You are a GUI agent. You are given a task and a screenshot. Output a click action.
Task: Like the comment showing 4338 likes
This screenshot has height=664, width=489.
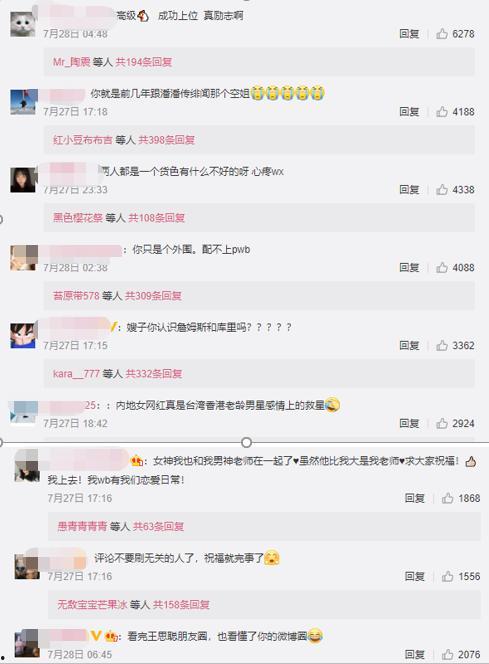pos(442,189)
